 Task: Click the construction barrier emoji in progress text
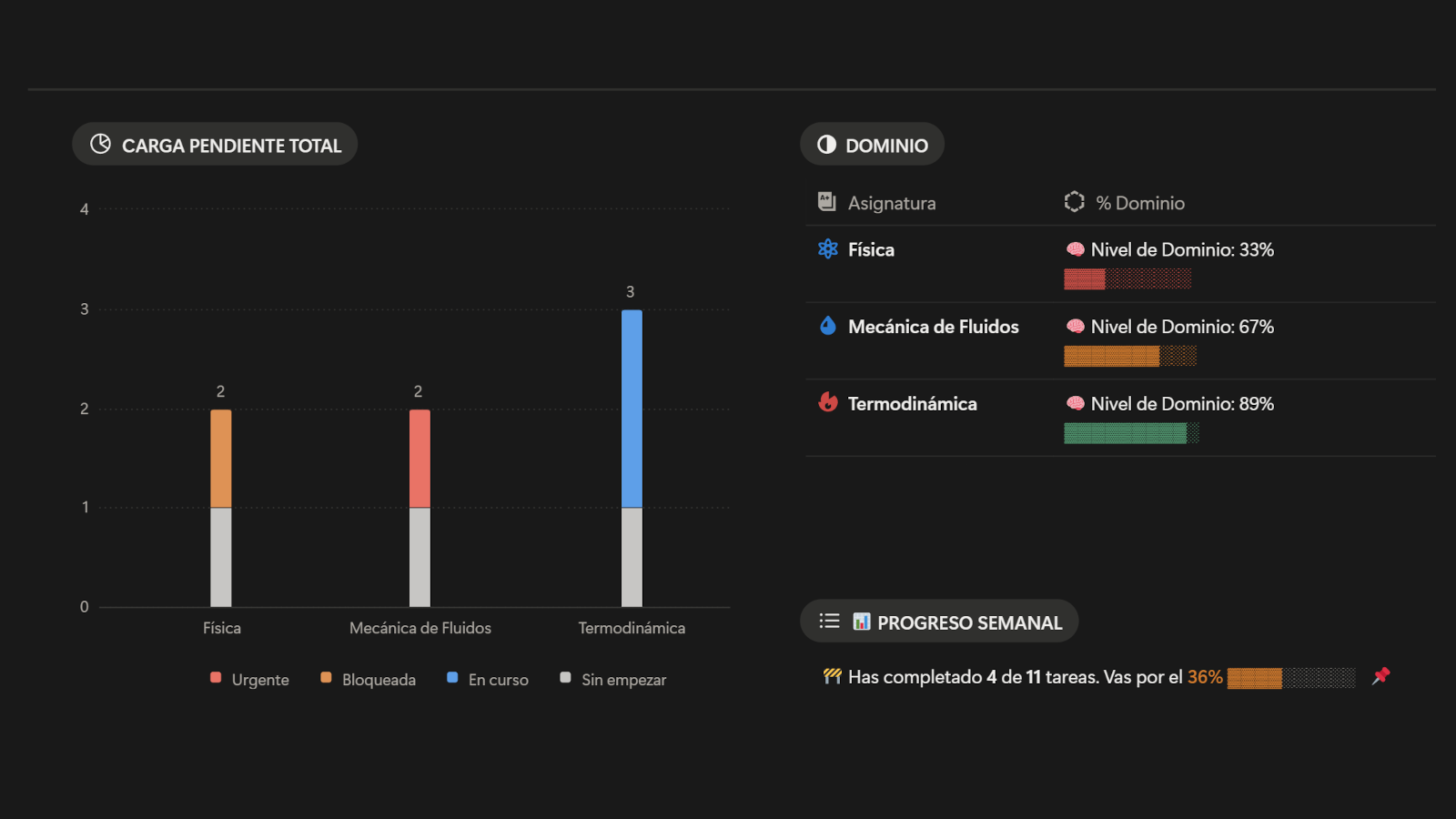click(x=833, y=676)
